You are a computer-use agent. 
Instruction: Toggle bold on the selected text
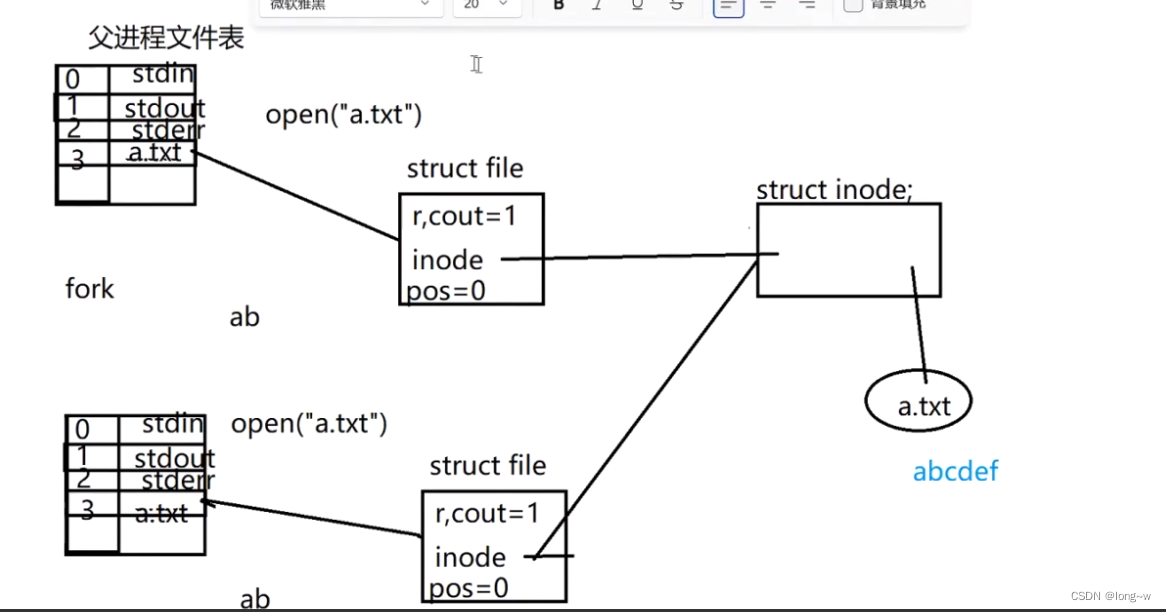(557, 5)
